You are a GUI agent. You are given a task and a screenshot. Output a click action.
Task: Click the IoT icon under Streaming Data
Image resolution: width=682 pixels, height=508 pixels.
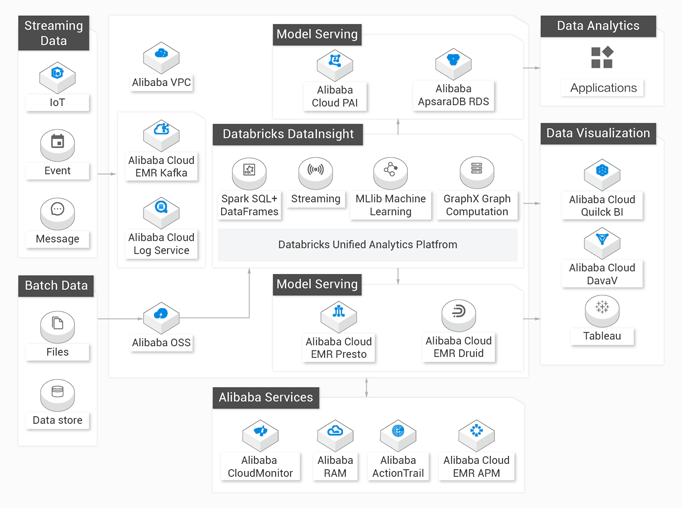[x=57, y=77]
